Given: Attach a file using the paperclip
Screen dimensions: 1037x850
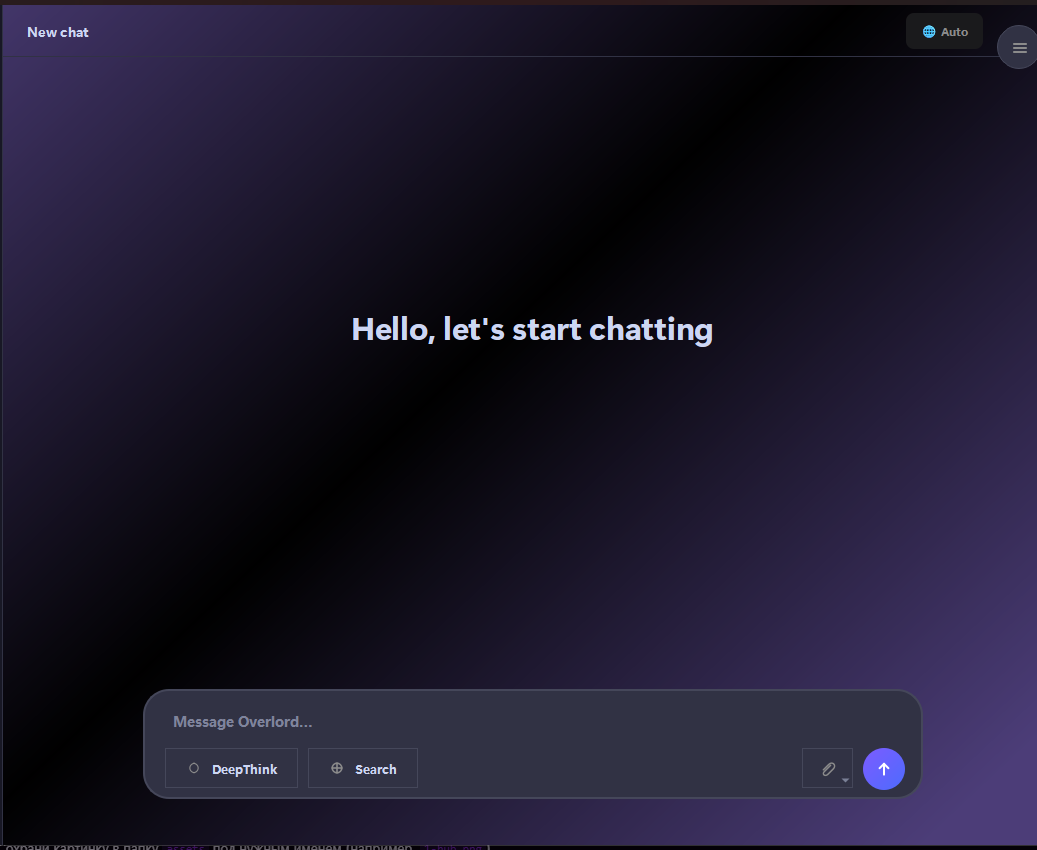Looking at the screenshot, I should pyautogui.click(x=827, y=769).
